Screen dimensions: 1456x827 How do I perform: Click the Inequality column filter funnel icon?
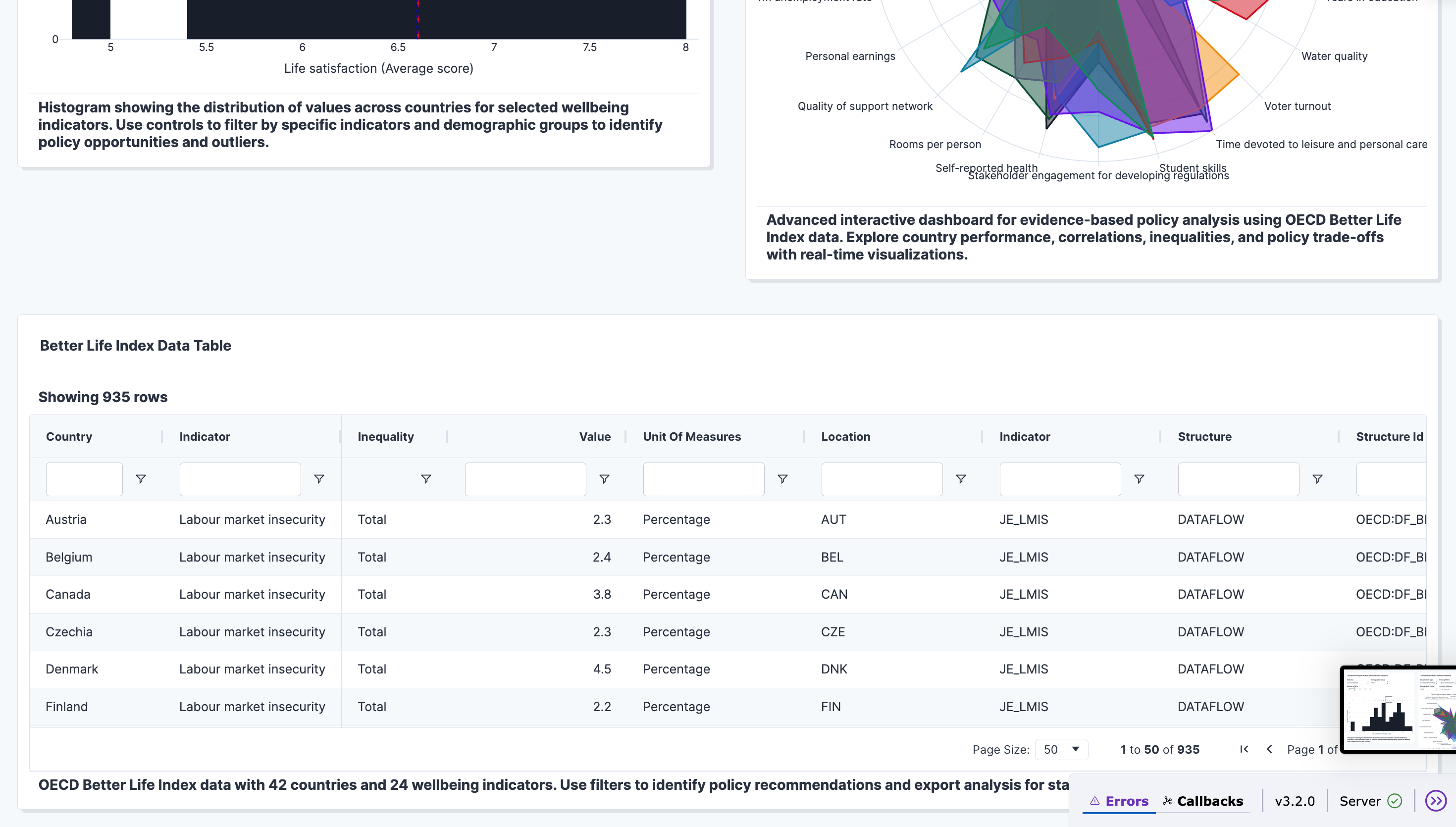click(x=426, y=479)
